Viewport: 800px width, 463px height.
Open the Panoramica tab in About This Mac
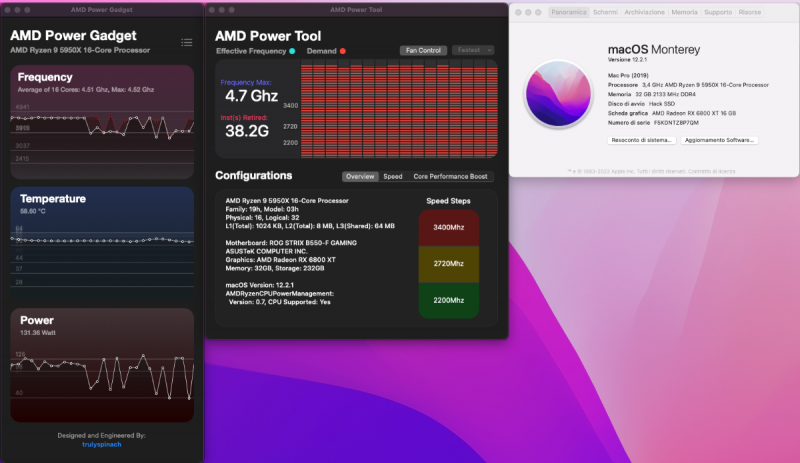tap(569, 12)
